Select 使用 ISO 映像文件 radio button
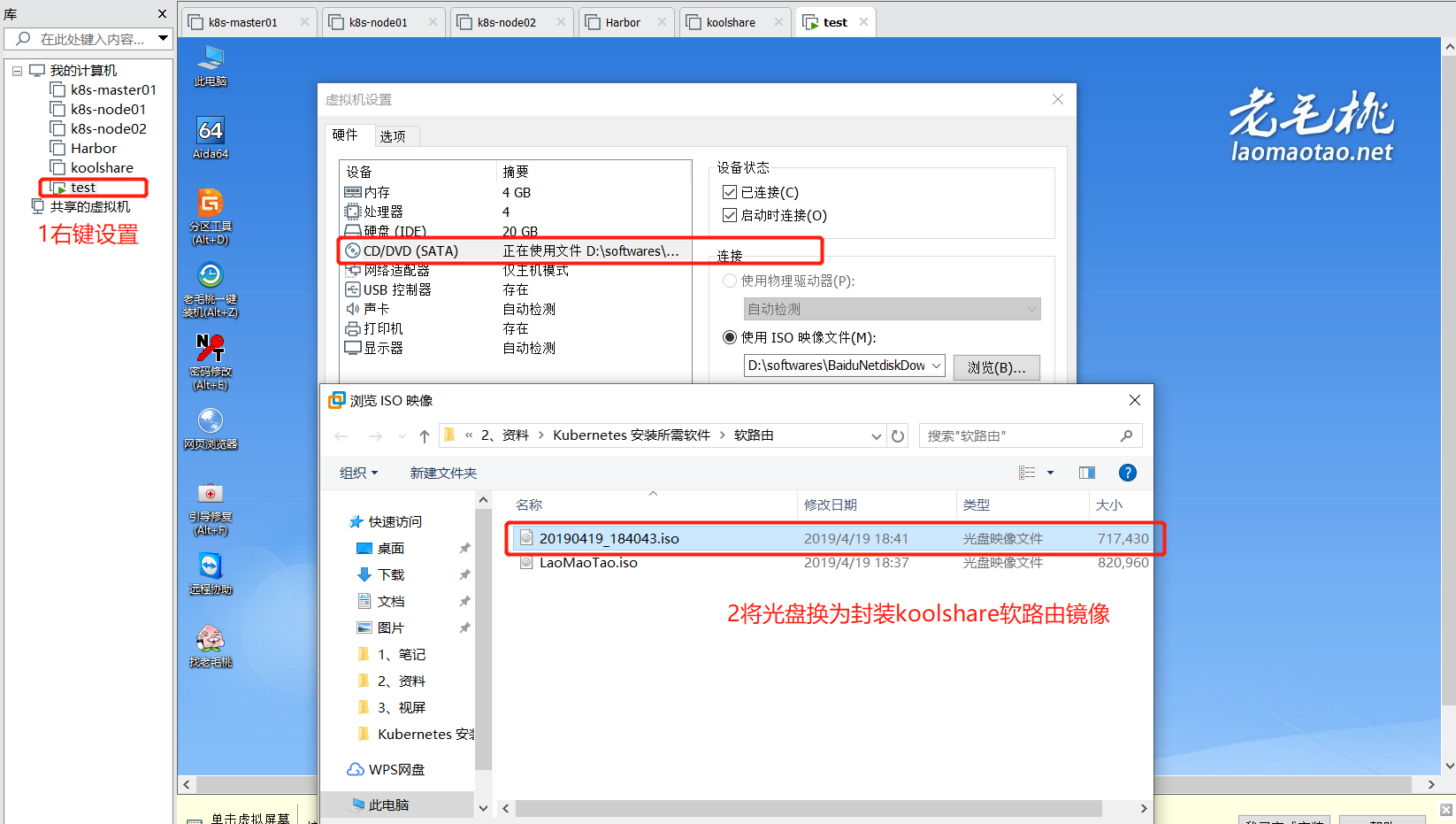1456x824 pixels. (x=730, y=337)
